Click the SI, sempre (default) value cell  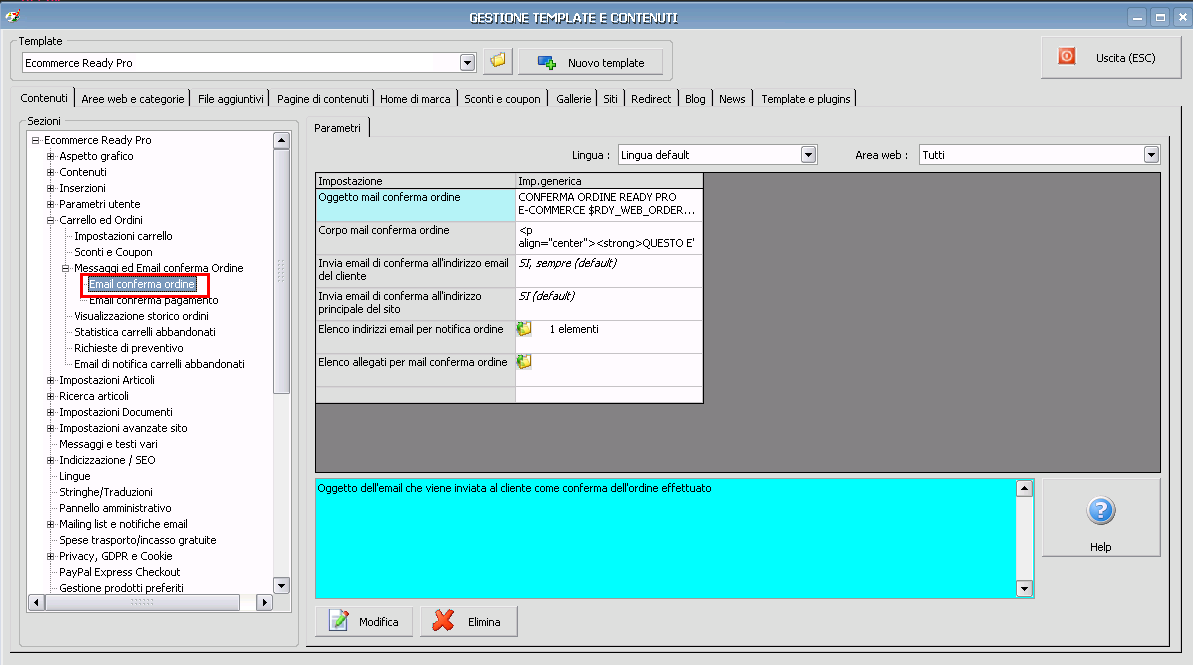[x=609, y=271]
